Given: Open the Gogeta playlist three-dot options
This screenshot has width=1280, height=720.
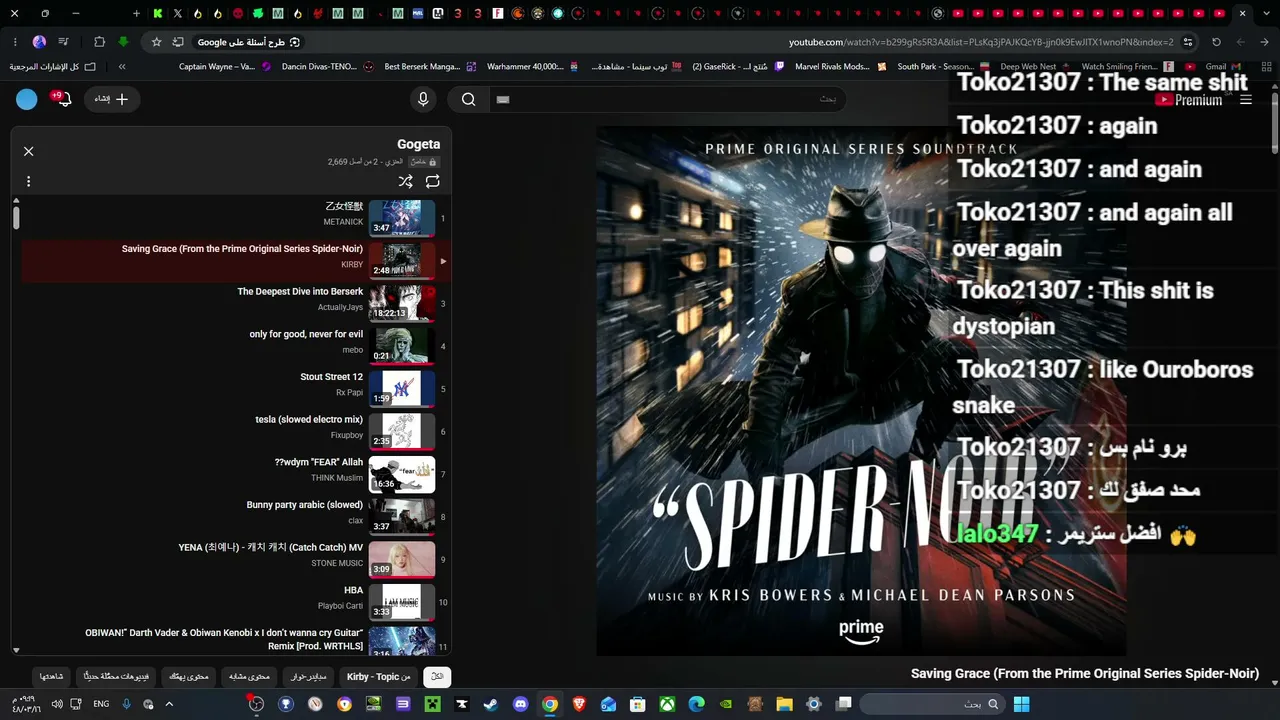Looking at the screenshot, I should [28, 182].
